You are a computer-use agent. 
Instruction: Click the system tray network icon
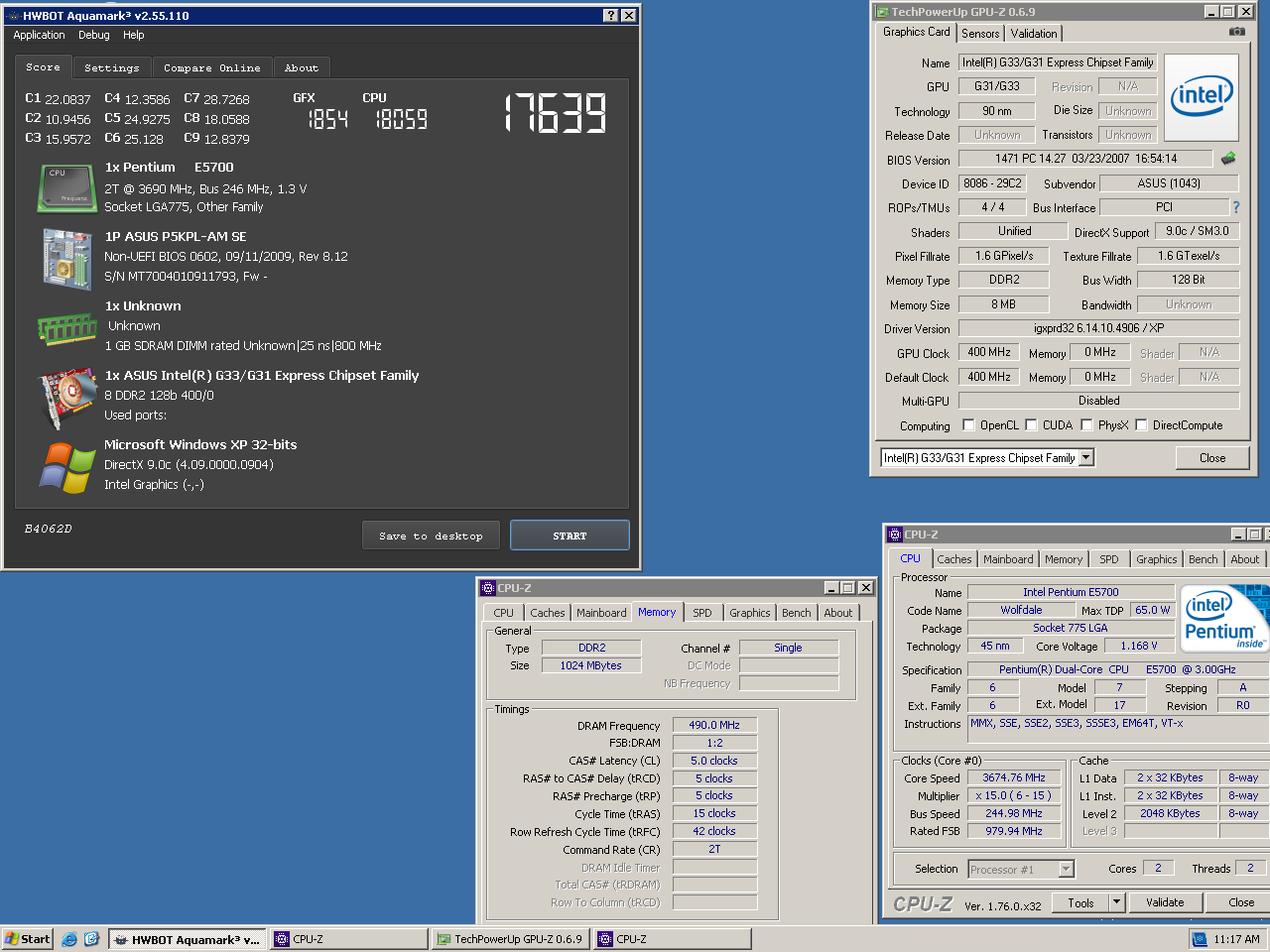1200,938
